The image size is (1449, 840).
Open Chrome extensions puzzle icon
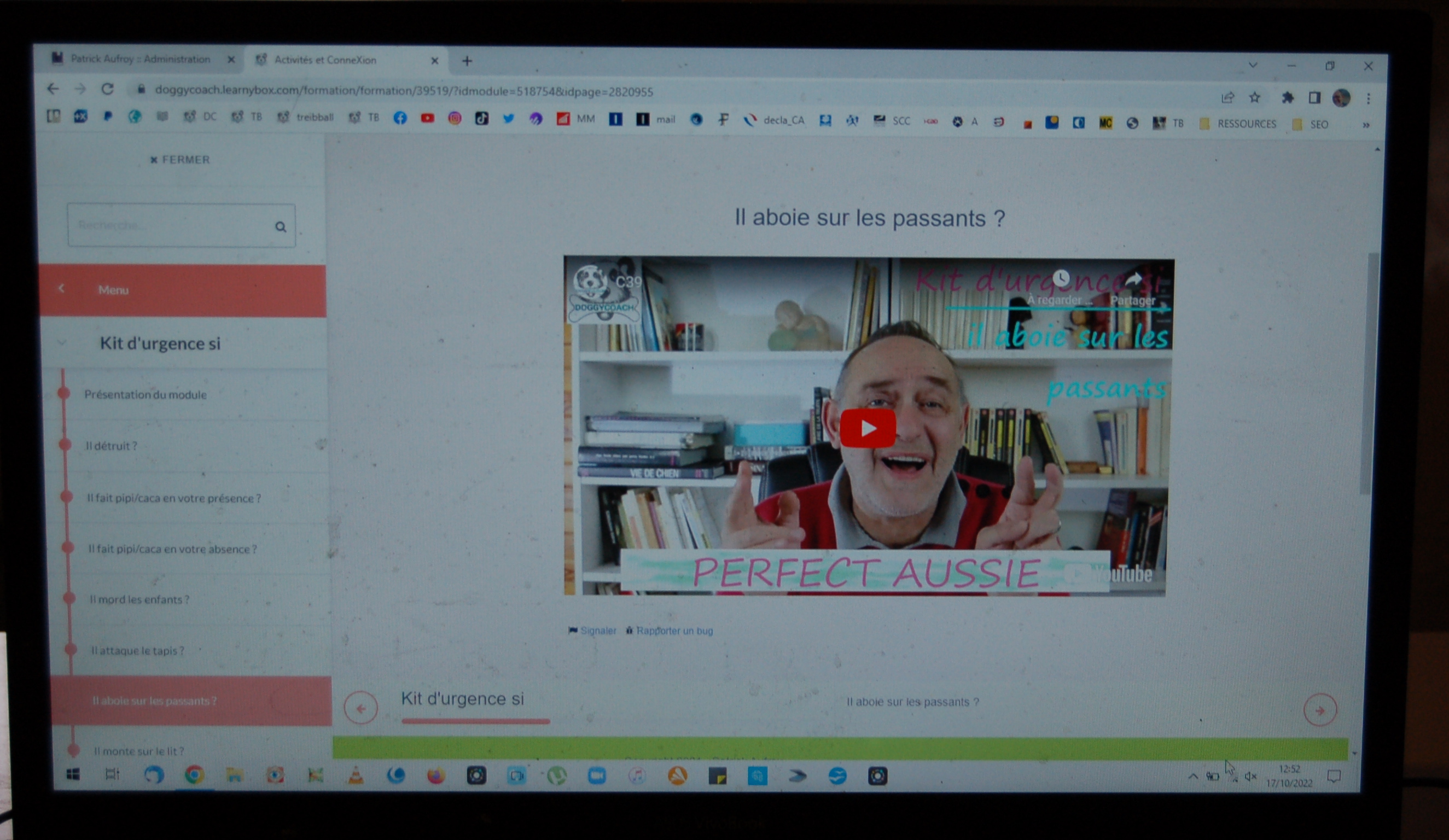[1288, 97]
